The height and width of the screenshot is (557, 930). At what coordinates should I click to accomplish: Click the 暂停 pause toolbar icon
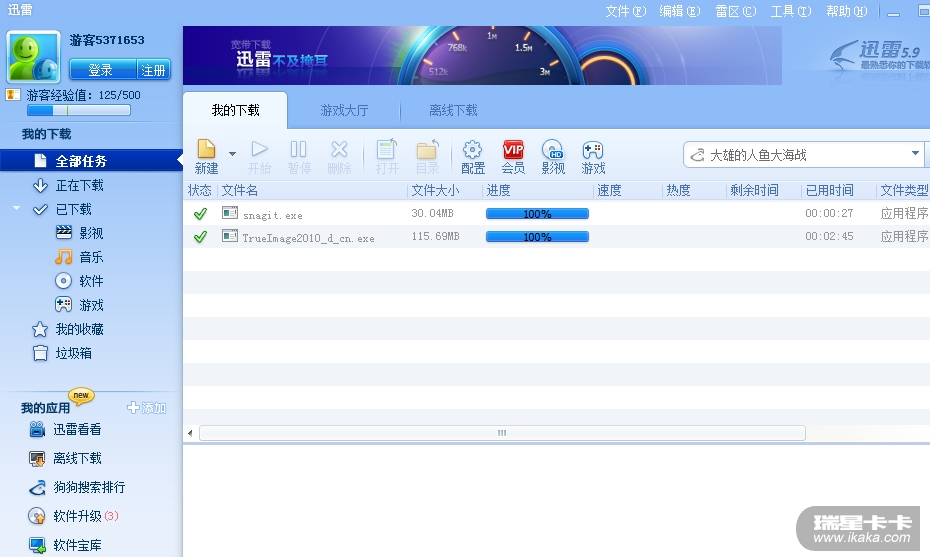tap(299, 157)
